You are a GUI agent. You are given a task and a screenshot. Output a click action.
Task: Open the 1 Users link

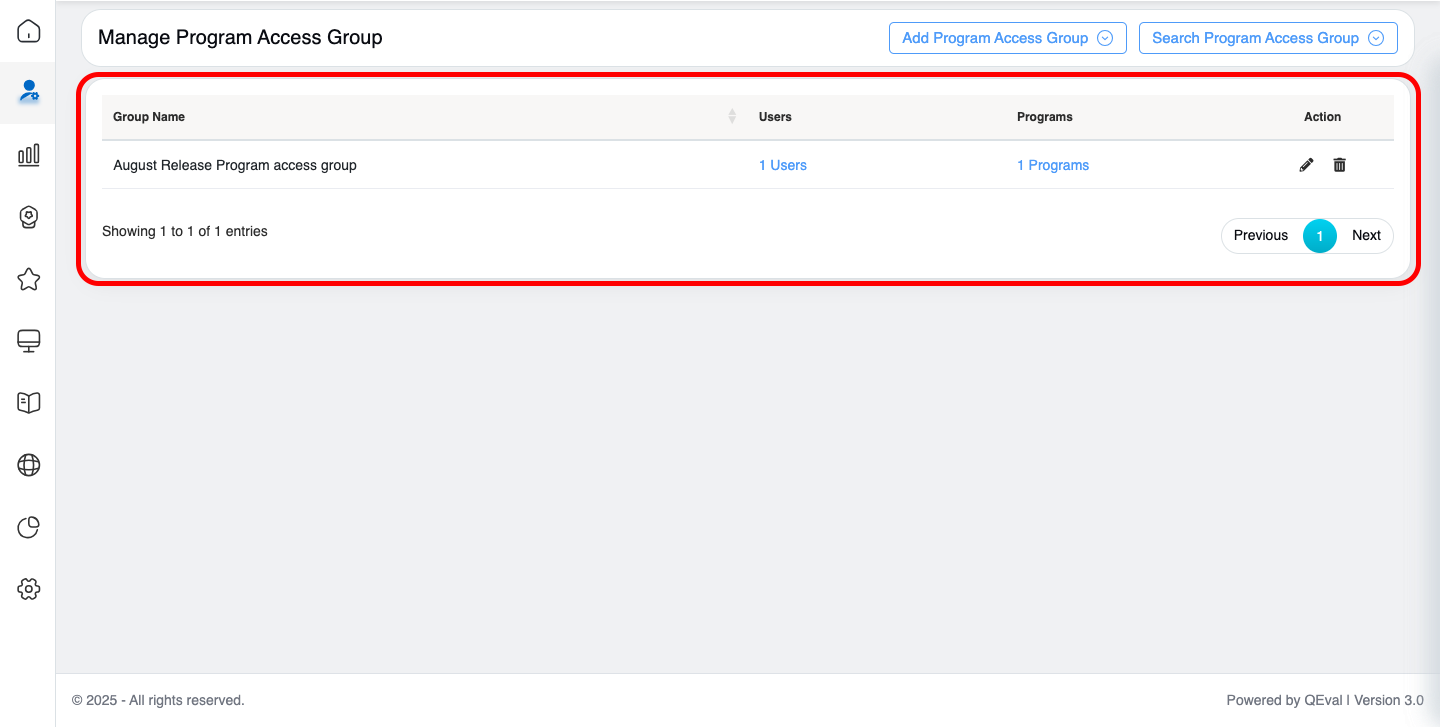point(782,166)
